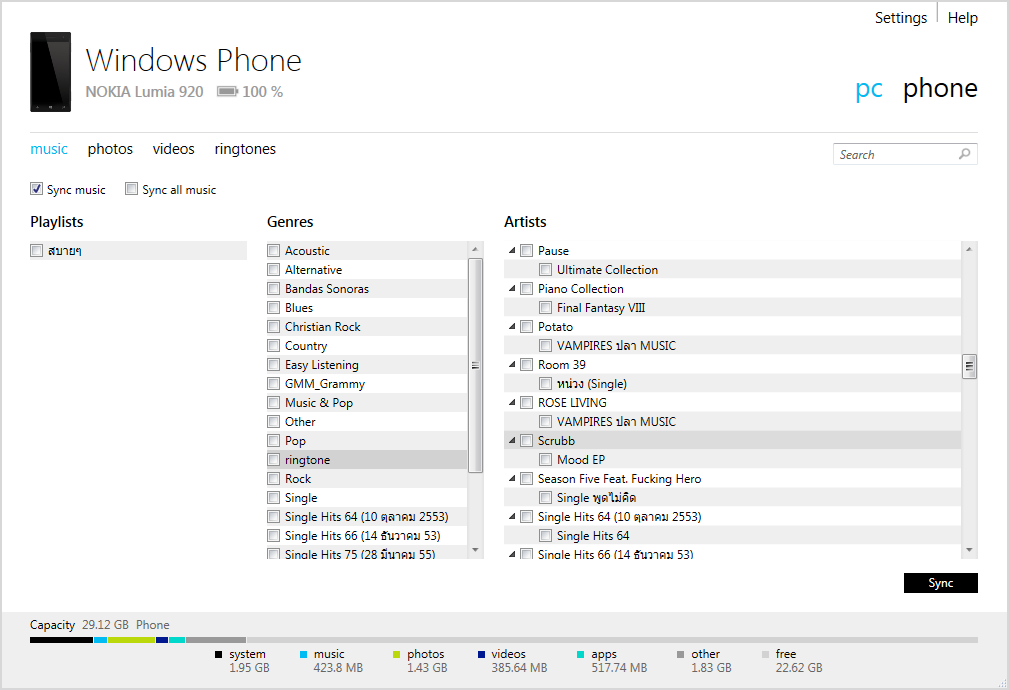The image size is (1009, 690).
Task: Open Help
Action: [x=963, y=18]
